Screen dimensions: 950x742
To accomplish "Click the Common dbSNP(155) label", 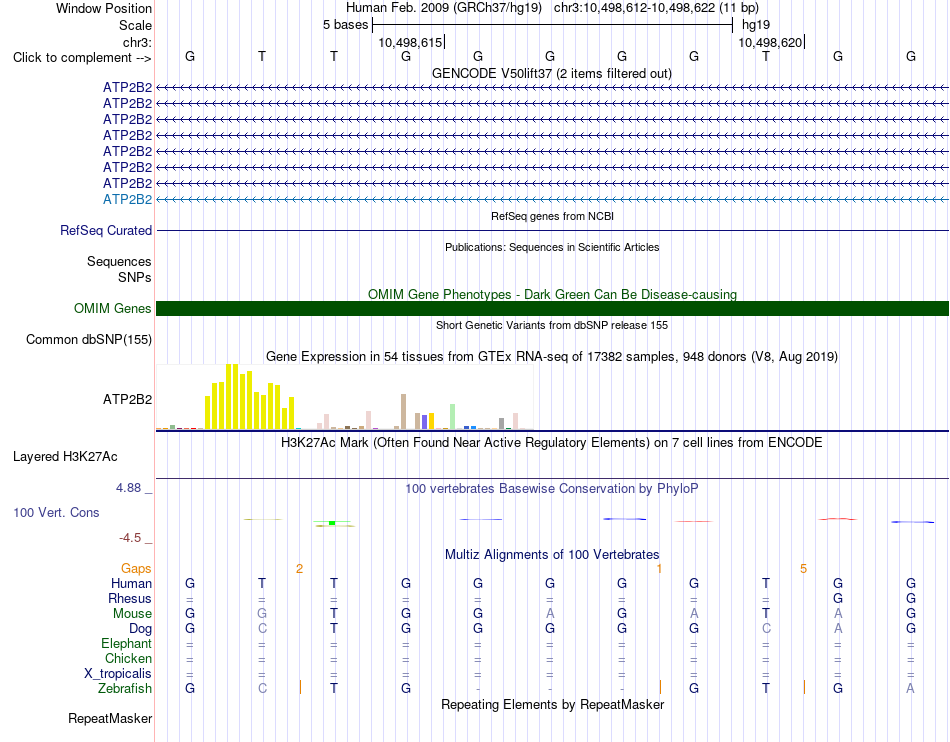I will click(89, 339).
